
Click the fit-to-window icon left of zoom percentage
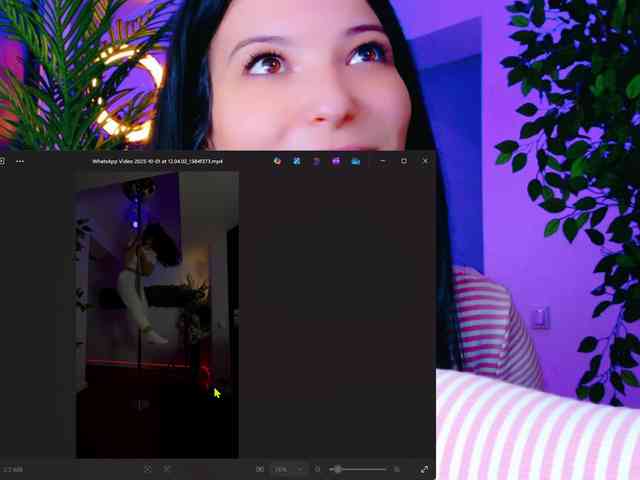click(260, 469)
